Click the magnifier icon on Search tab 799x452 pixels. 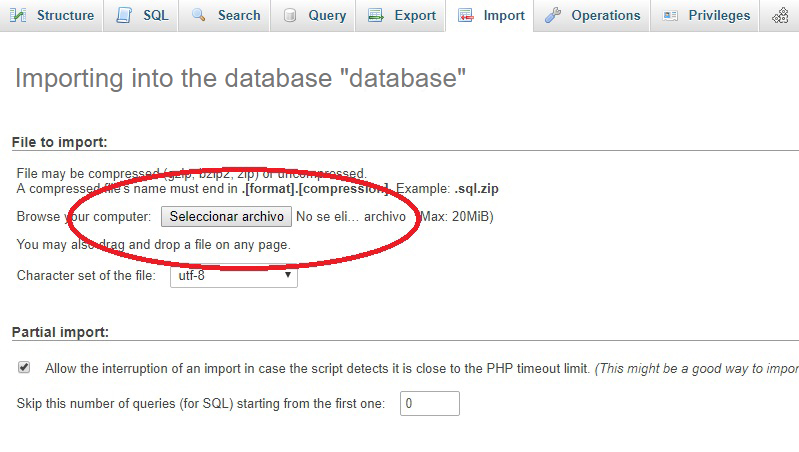point(199,15)
